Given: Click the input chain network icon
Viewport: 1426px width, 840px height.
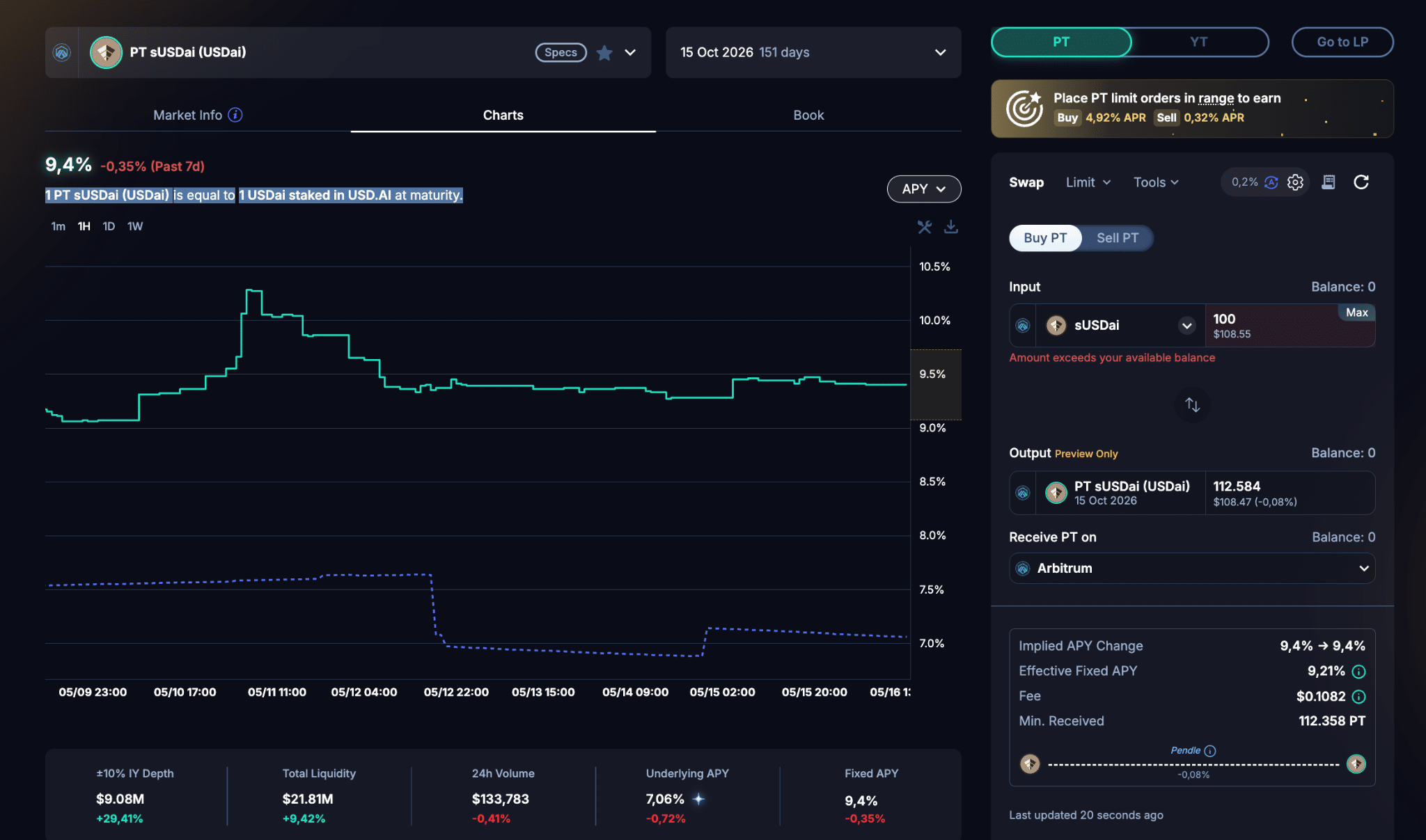Looking at the screenshot, I should click(x=1023, y=325).
